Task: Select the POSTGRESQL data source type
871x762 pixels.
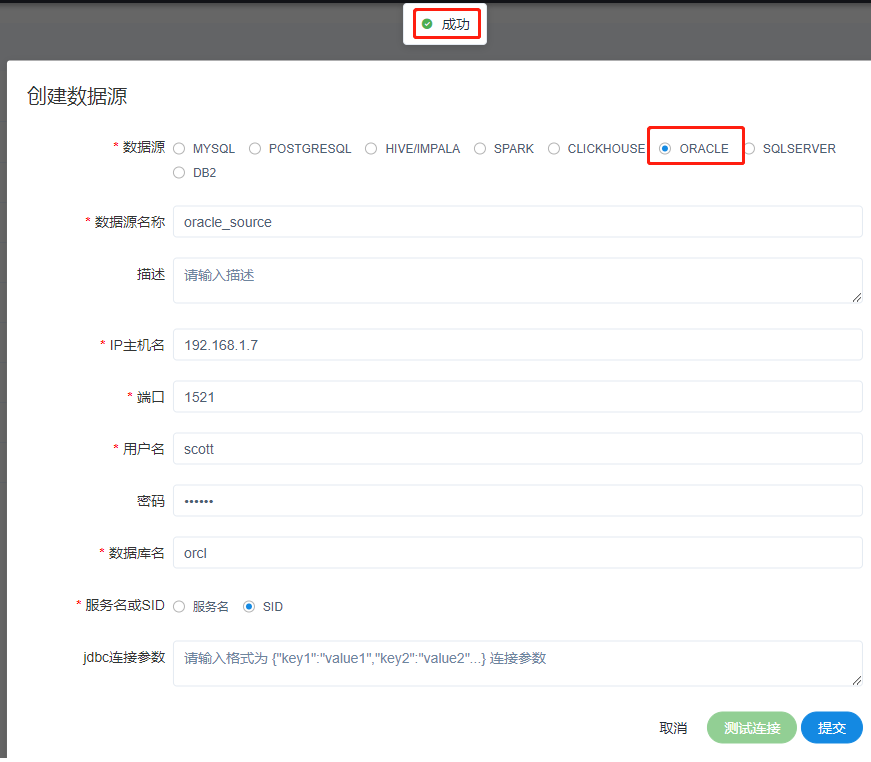Action: (x=255, y=148)
